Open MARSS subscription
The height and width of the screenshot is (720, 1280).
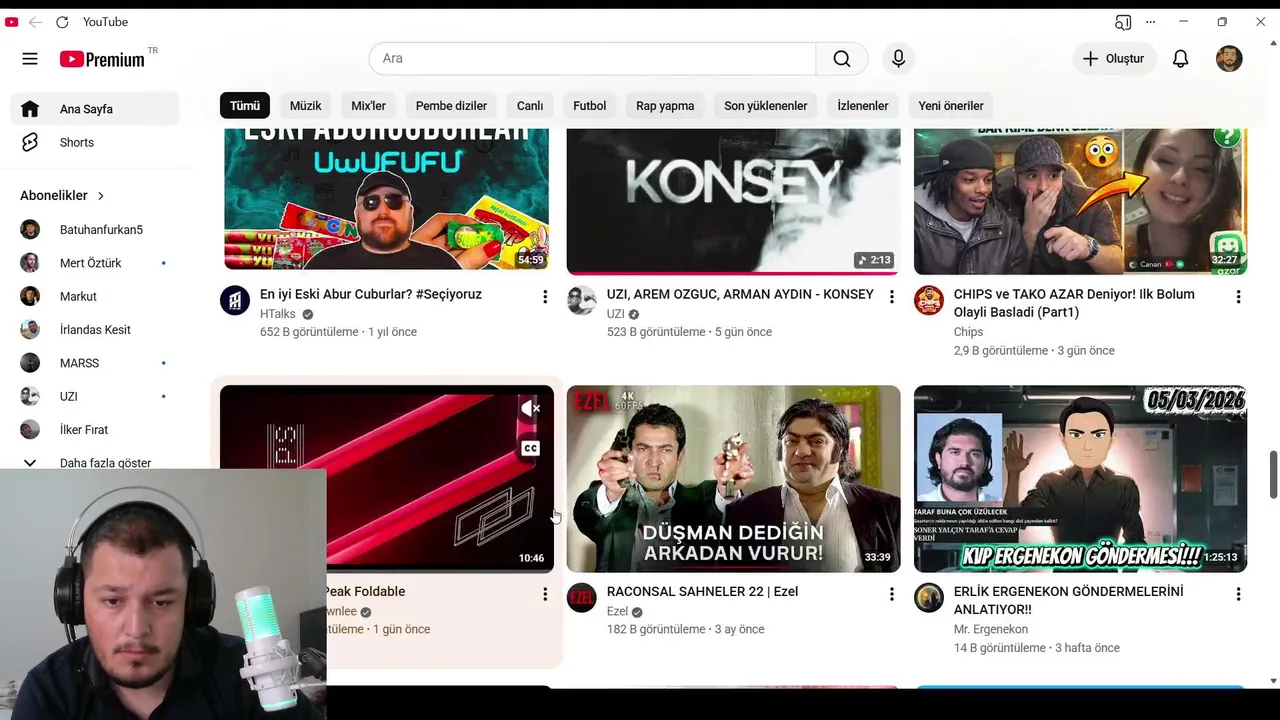coord(95,363)
